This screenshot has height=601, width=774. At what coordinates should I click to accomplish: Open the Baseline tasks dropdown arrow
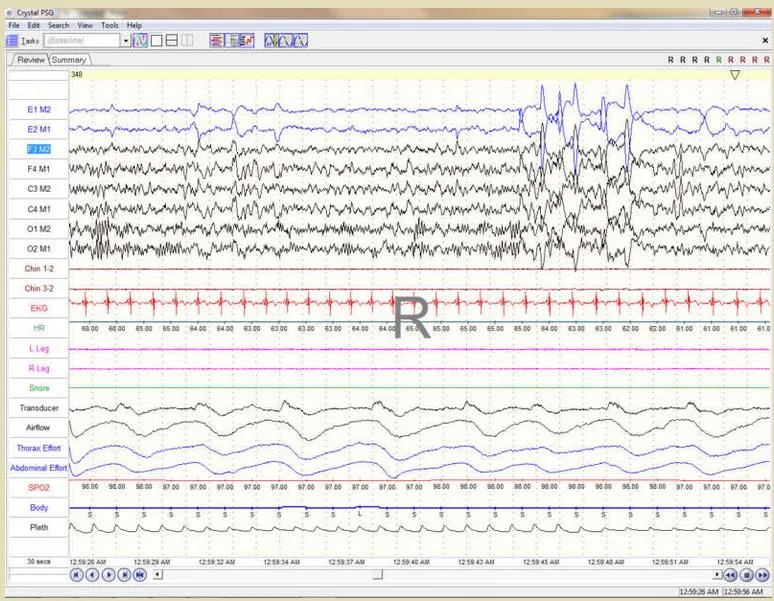[x=126, y=40]
